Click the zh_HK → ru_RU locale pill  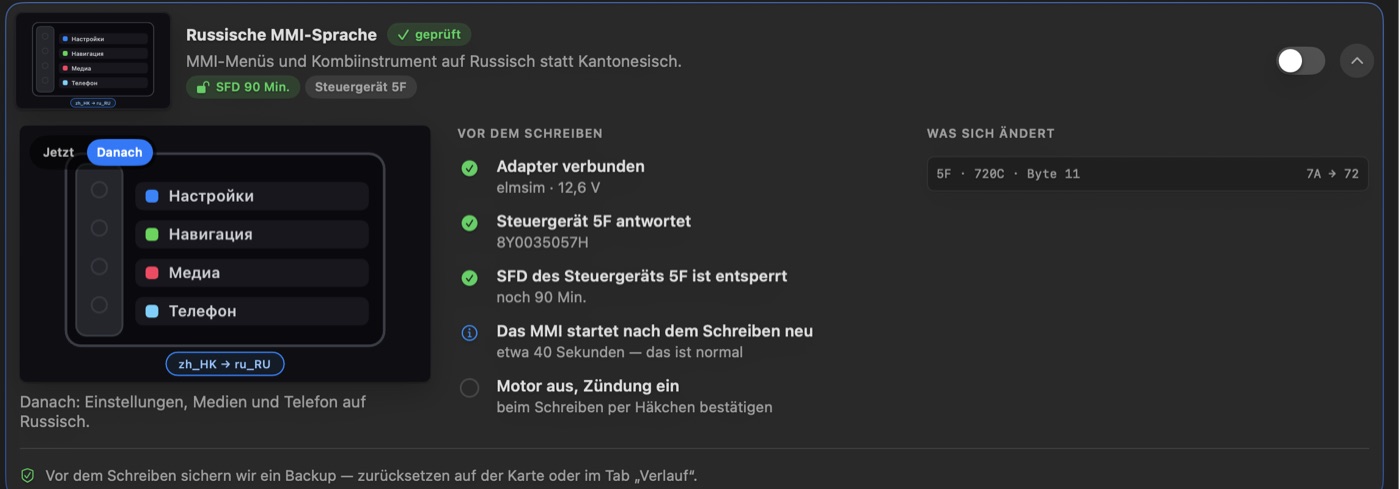(x=225, y=364)
